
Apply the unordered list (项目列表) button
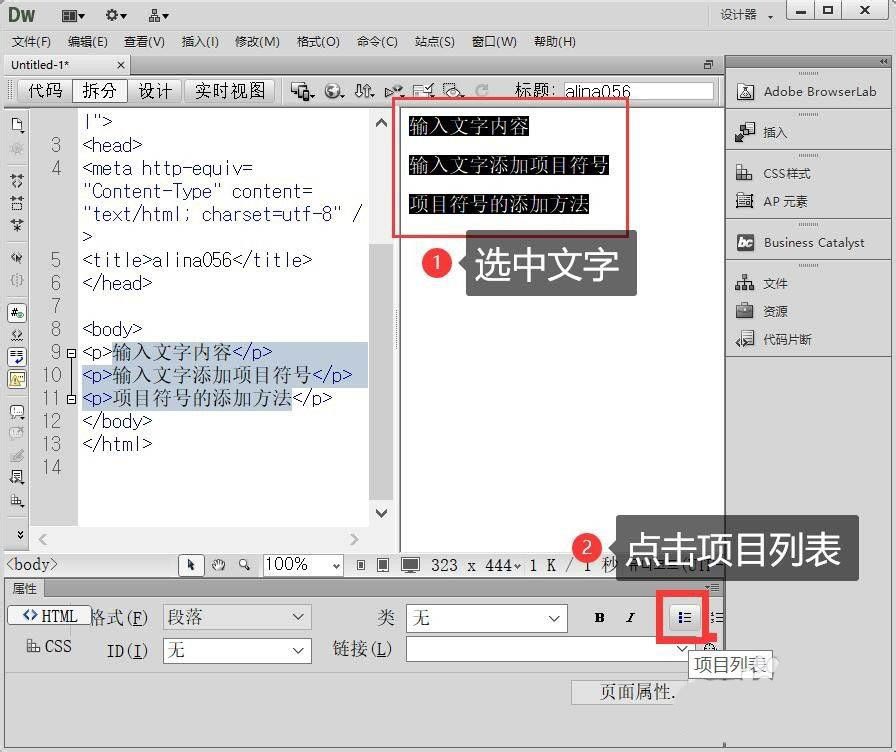[684, 618]
